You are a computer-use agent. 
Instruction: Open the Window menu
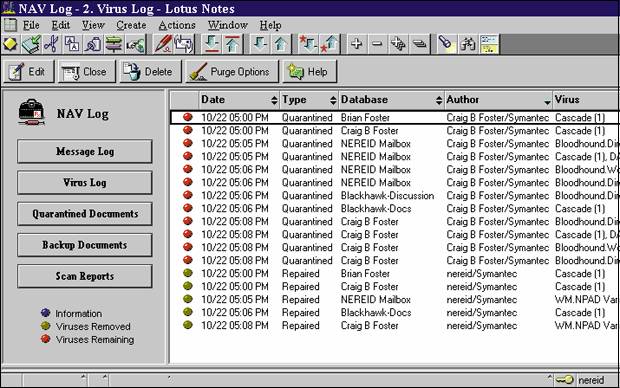(228, 25)
